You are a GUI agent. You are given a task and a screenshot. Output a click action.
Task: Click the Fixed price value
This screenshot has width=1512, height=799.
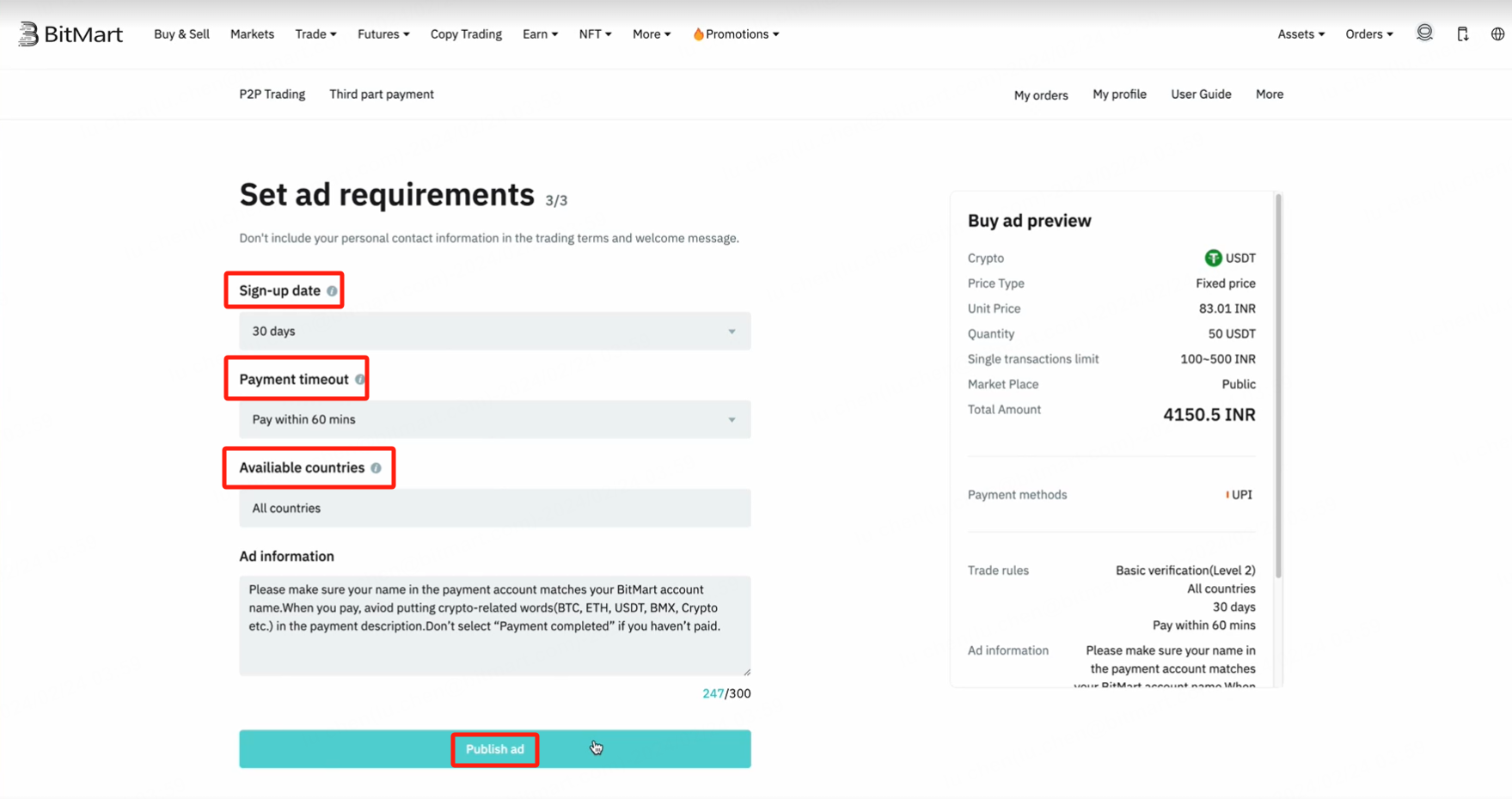pyautogui.click(x=1225, y=284)
